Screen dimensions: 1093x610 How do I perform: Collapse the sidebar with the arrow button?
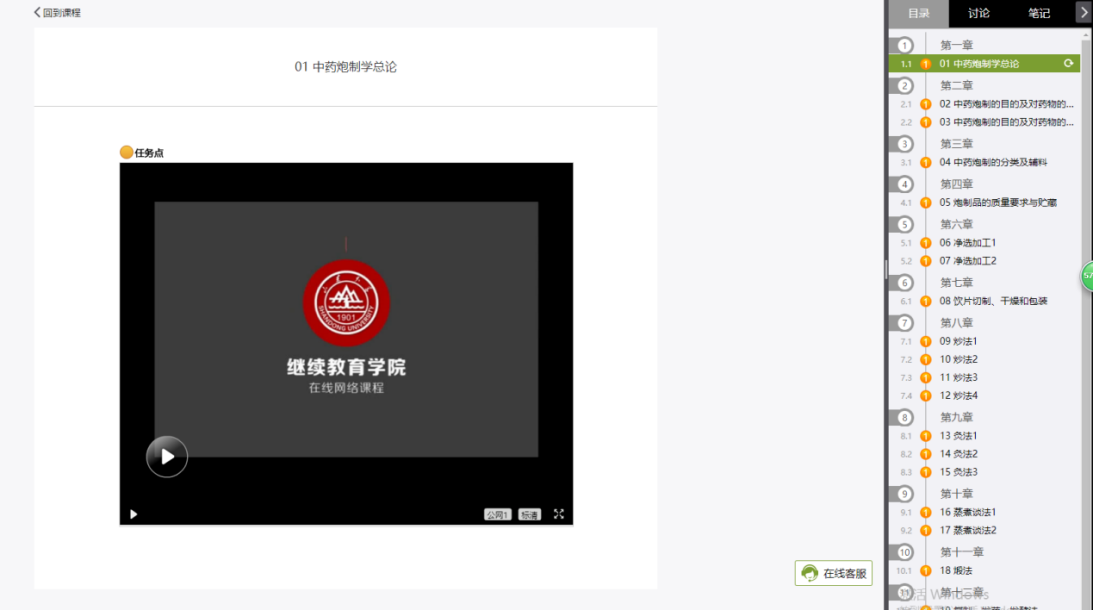point(1083,12)
